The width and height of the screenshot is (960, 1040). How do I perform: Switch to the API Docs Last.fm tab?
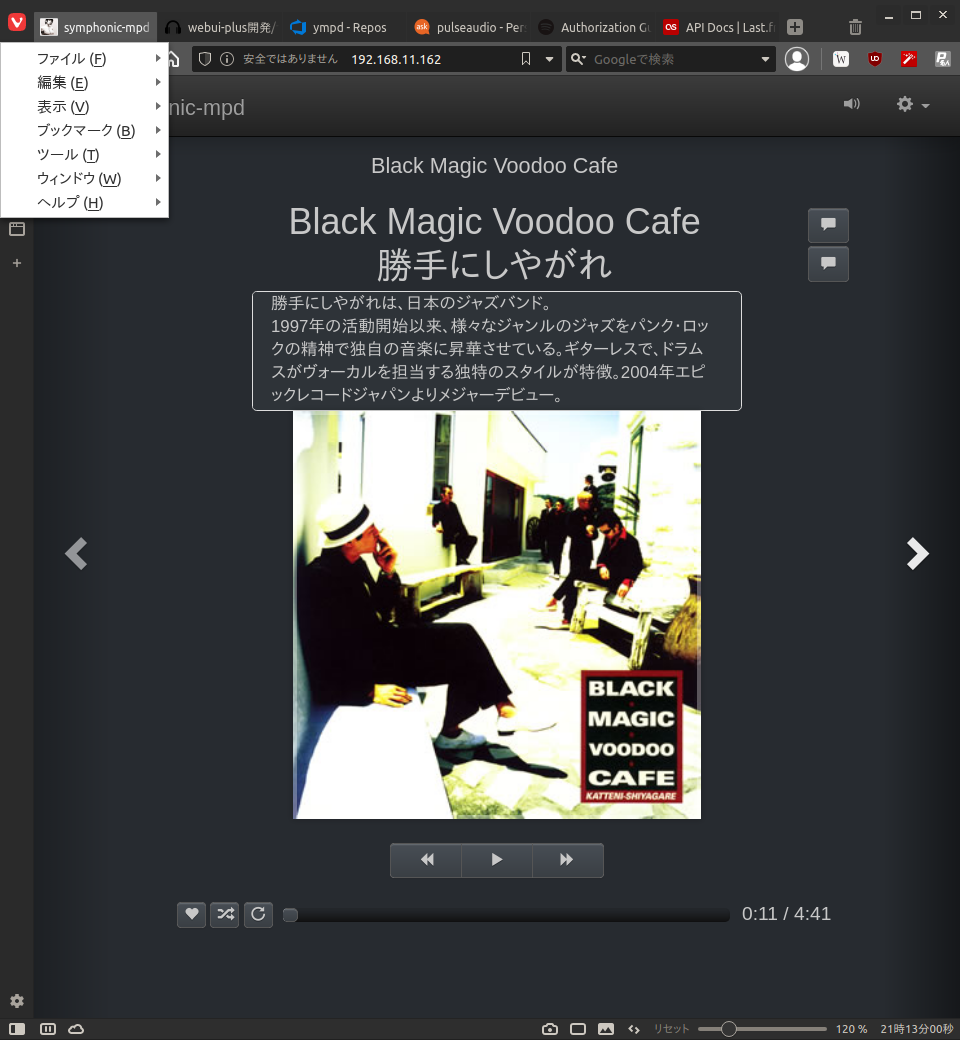(x=719, y=27)
